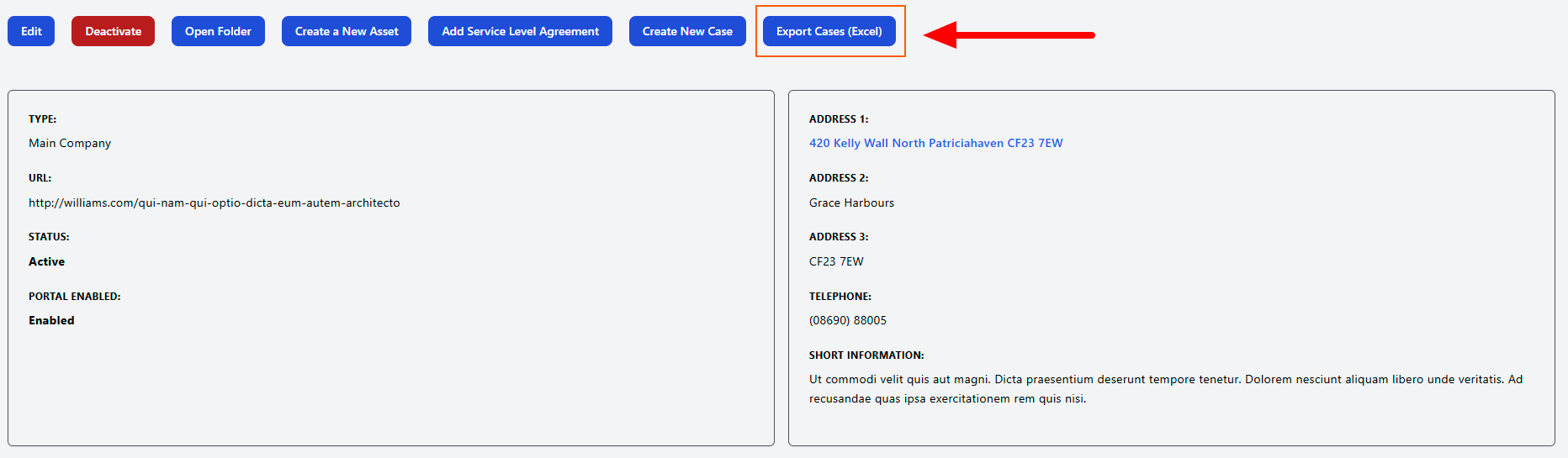Click the Active status value
This screenshot has width=1568, height=458.
[x=46, y=261]
